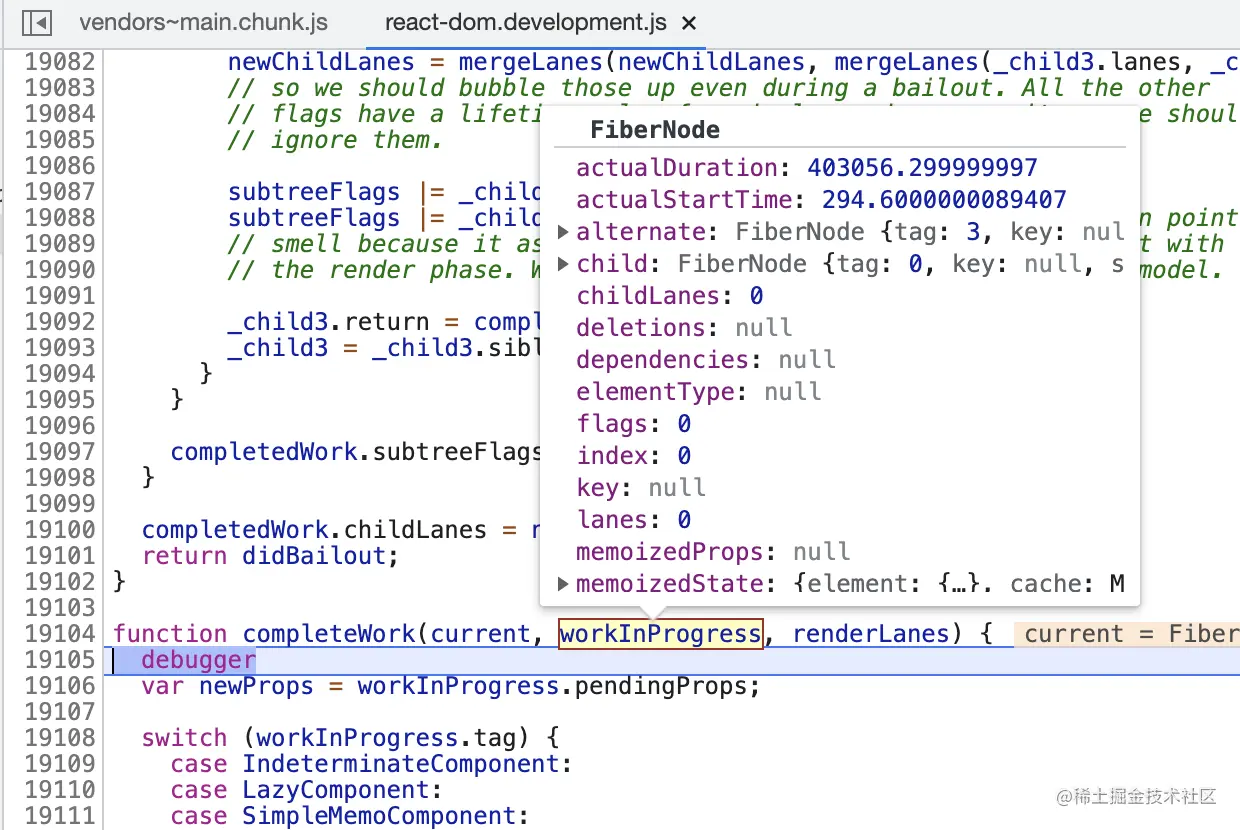The width and height of the screenshot is (1240, 830).
Task: Click line number 19111 gutter
Action: [x=59, y=816]
